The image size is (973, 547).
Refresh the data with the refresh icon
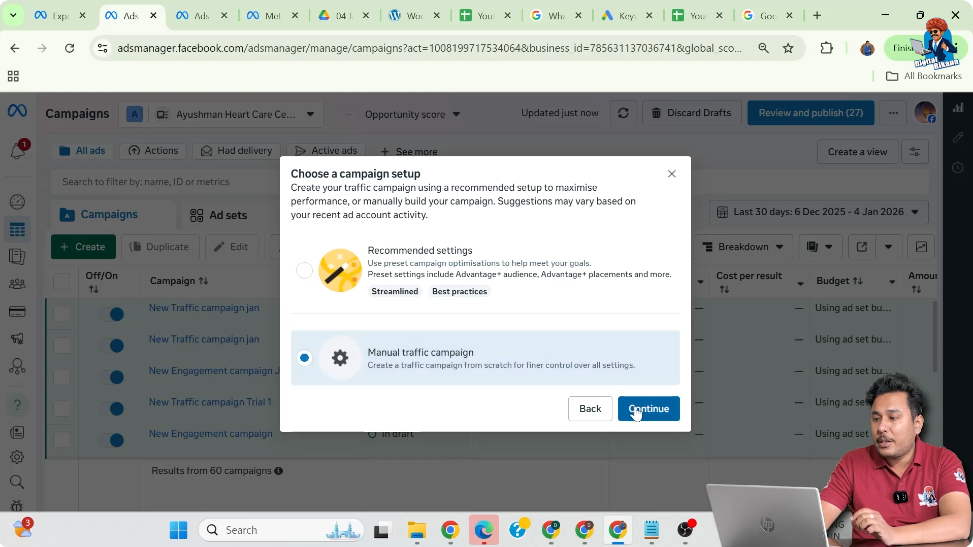pyautogui.click(x=623, y=113)
